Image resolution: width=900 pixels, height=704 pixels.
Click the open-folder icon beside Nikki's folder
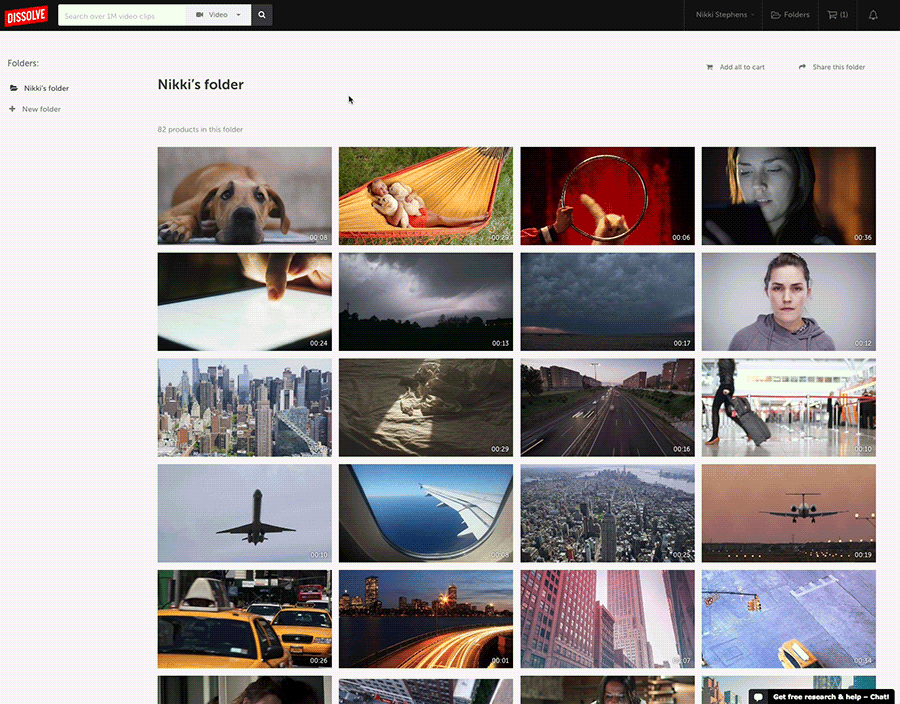(x=14, y=88)
